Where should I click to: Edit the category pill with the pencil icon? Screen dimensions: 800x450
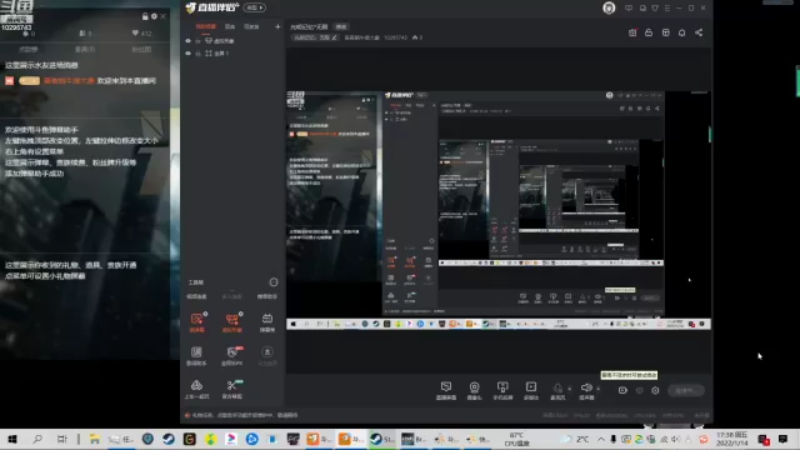click(x=315, y=37)
